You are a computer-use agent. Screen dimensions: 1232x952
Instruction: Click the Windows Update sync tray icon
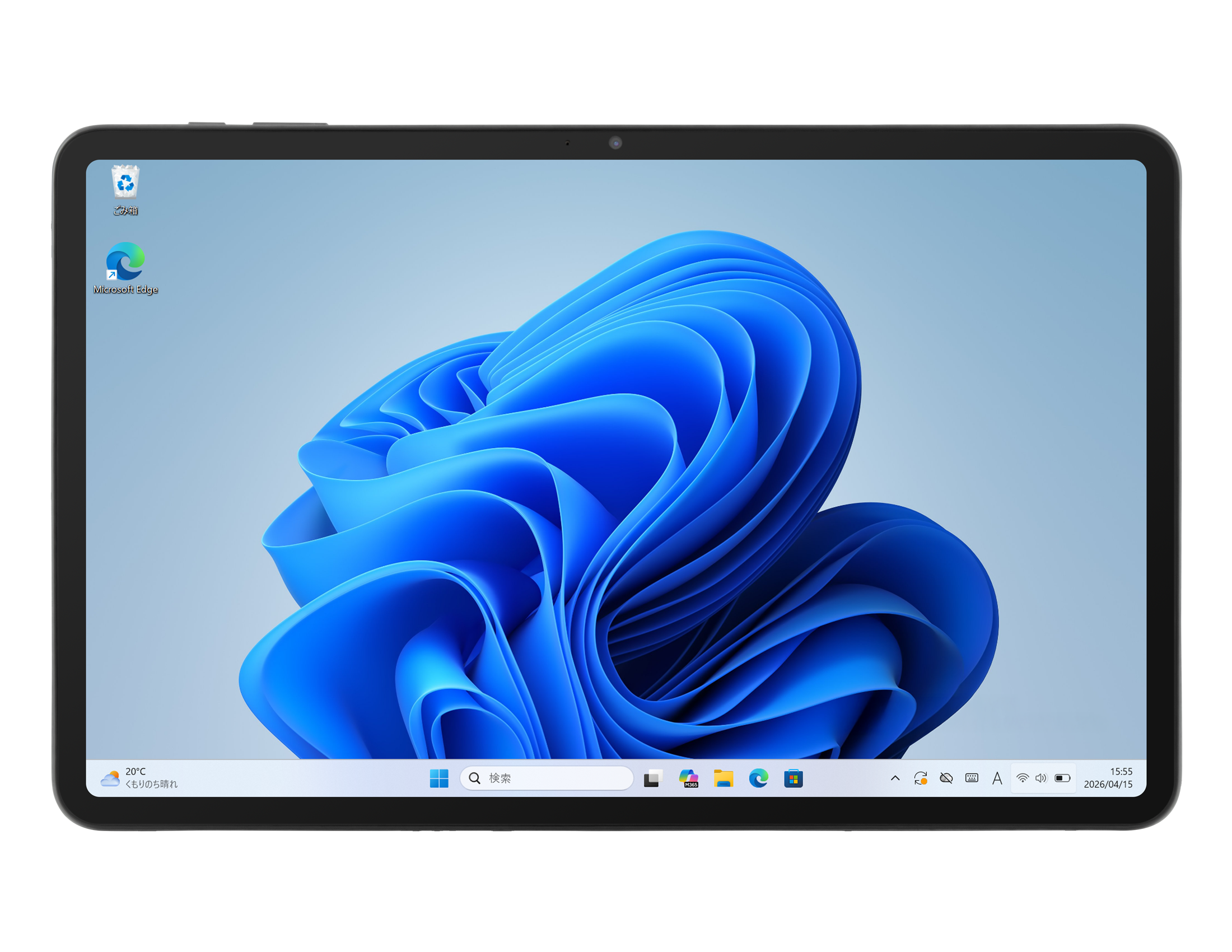tap(921, 778)
